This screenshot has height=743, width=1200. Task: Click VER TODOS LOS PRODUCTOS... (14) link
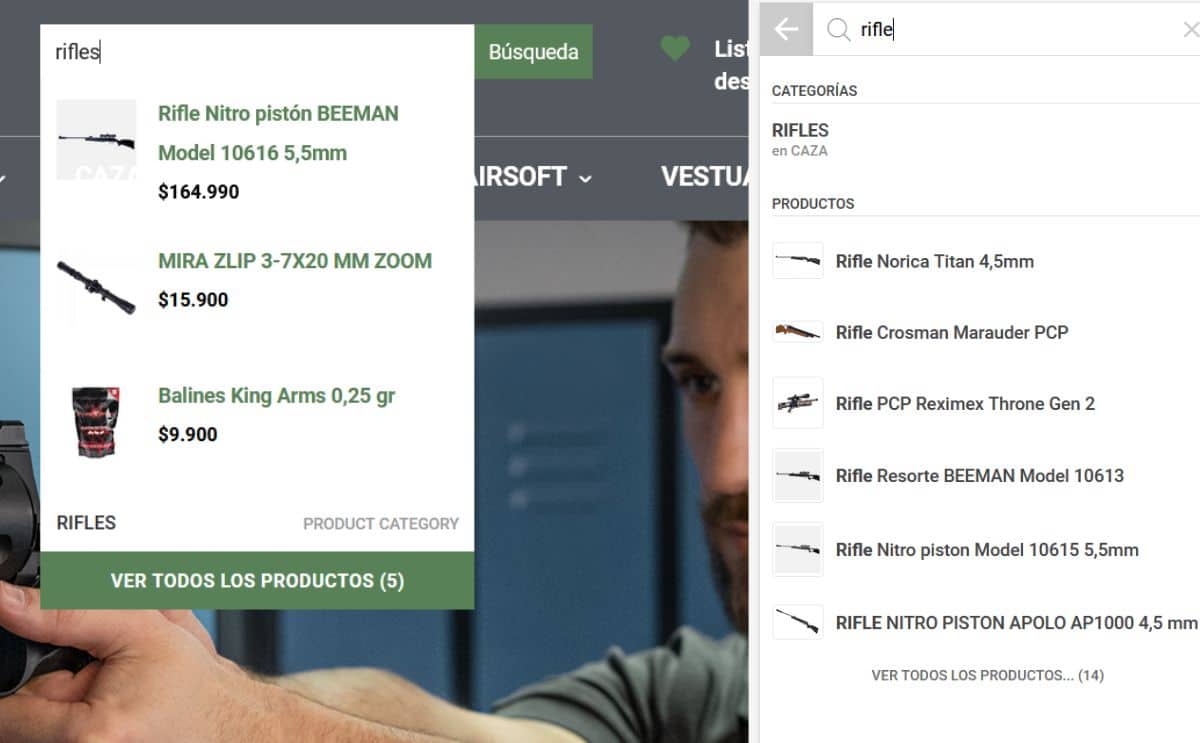tap(987, 675)
